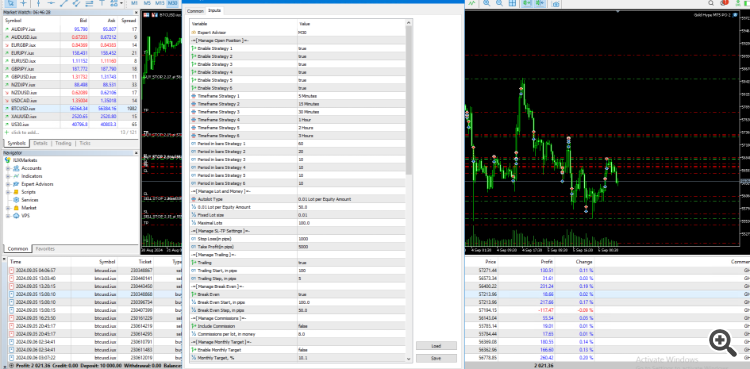
Task: Zoom out on the chart
Action: (499, 3)
